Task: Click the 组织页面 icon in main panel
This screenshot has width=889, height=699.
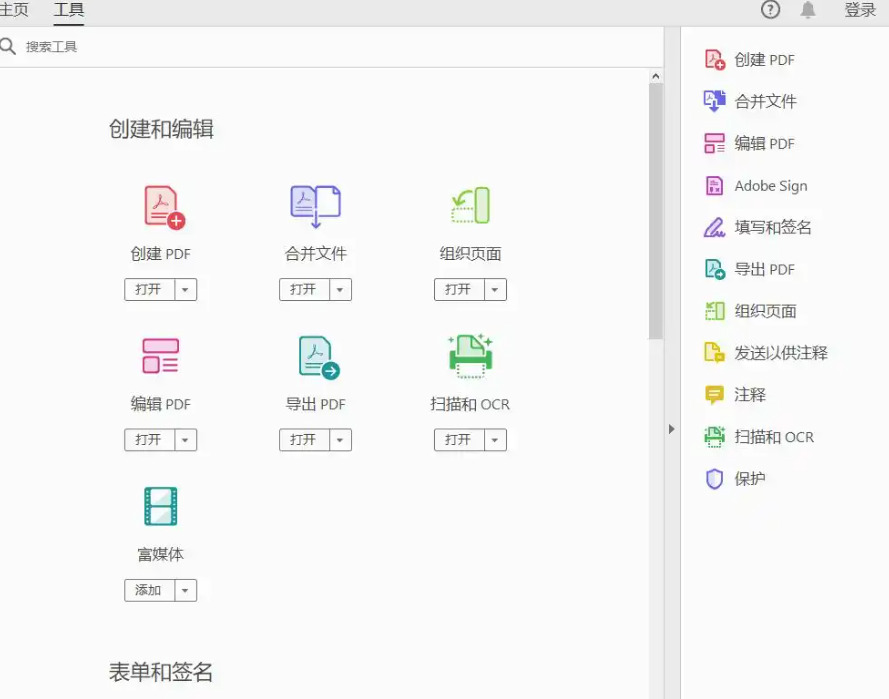Action: point(471,205)
